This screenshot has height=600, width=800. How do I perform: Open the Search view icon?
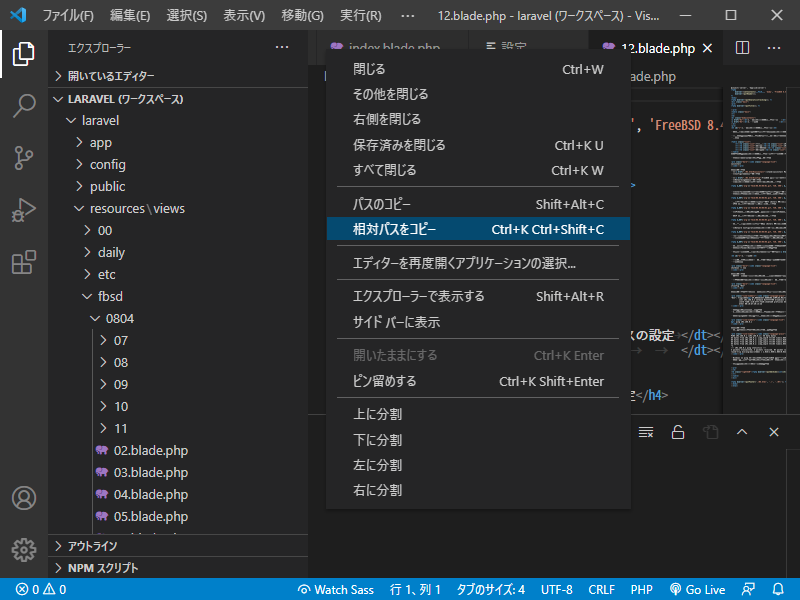click(x=24, y=106)
